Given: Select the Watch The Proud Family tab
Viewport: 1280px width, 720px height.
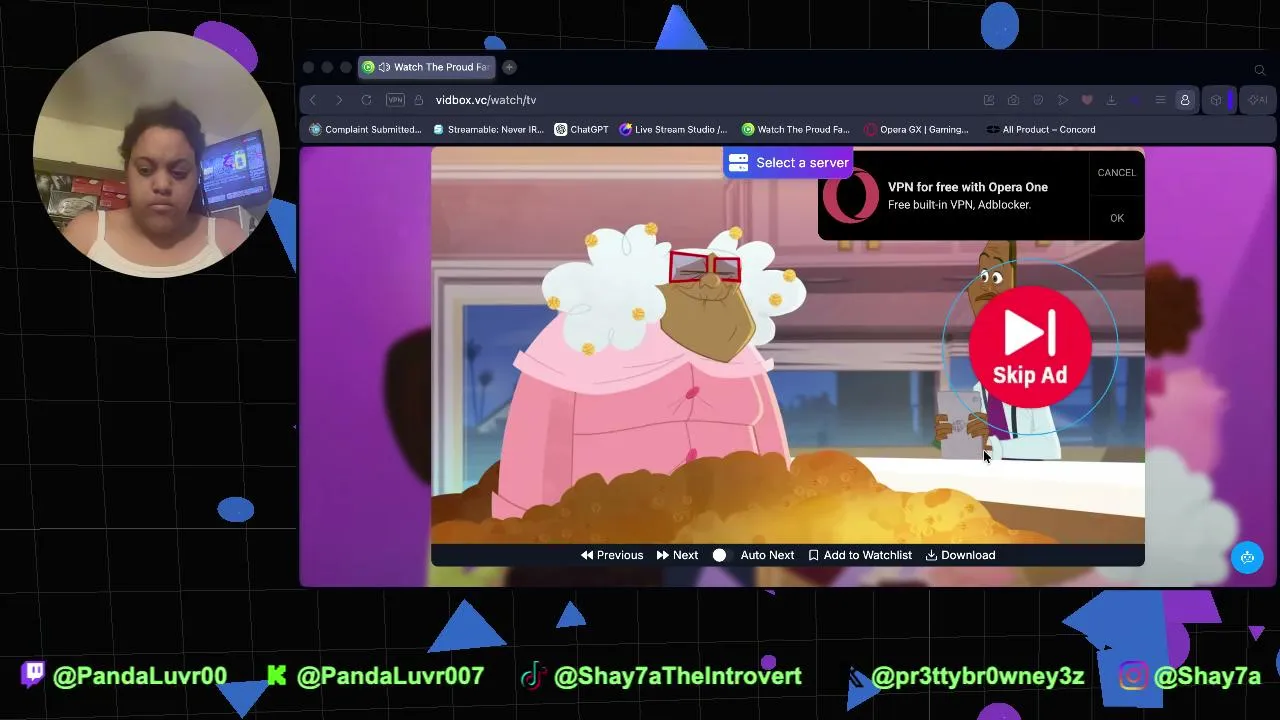Looking at the screenshot, I should click(x=426, y=67).
